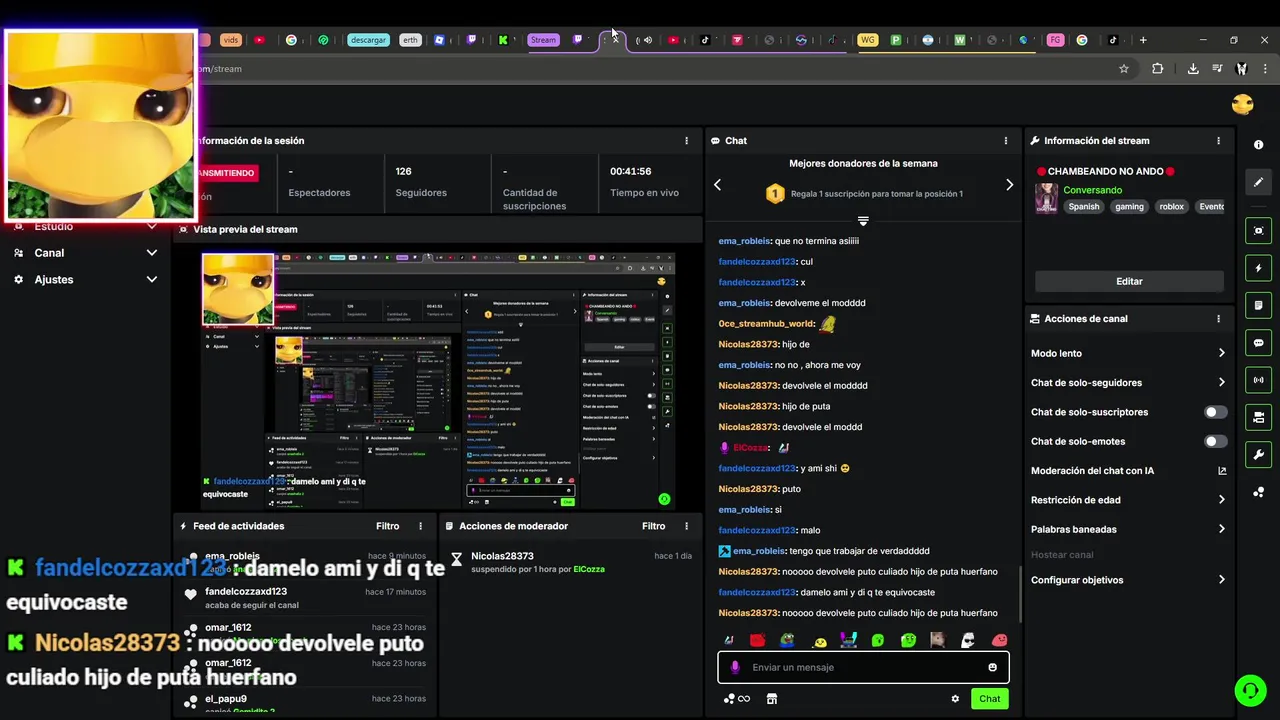1280x720 pixels.
Task: Click the three-dots icon at sidebar bottom
Action: 1258,492
